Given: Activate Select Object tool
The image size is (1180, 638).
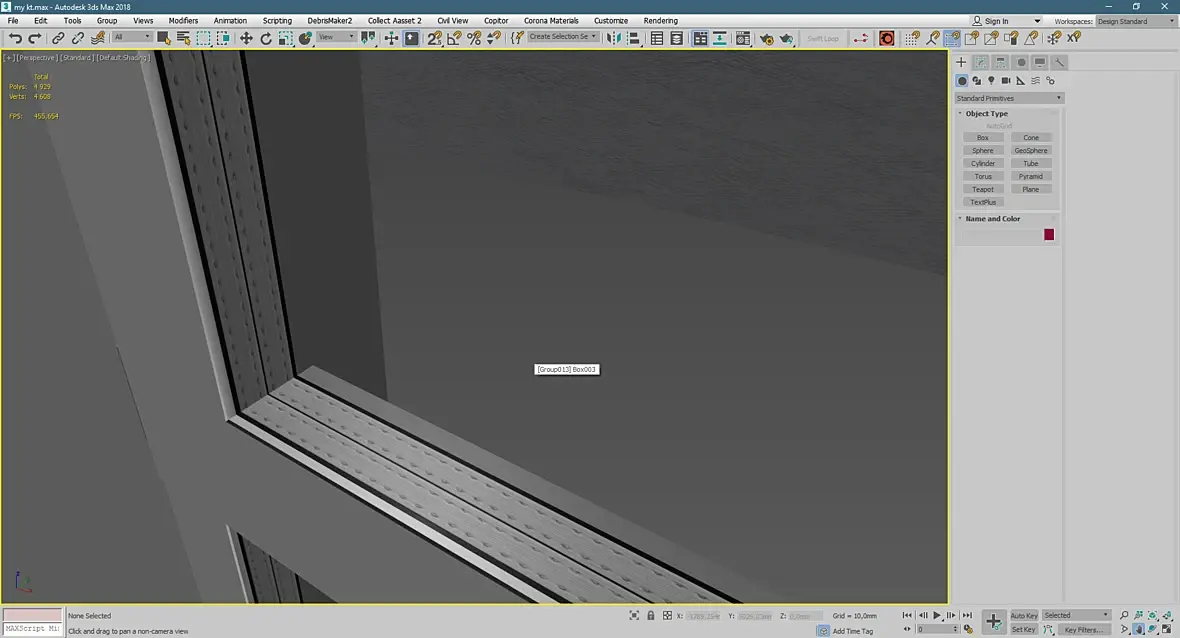Looking at the screenshot, I should pos(163,38).
